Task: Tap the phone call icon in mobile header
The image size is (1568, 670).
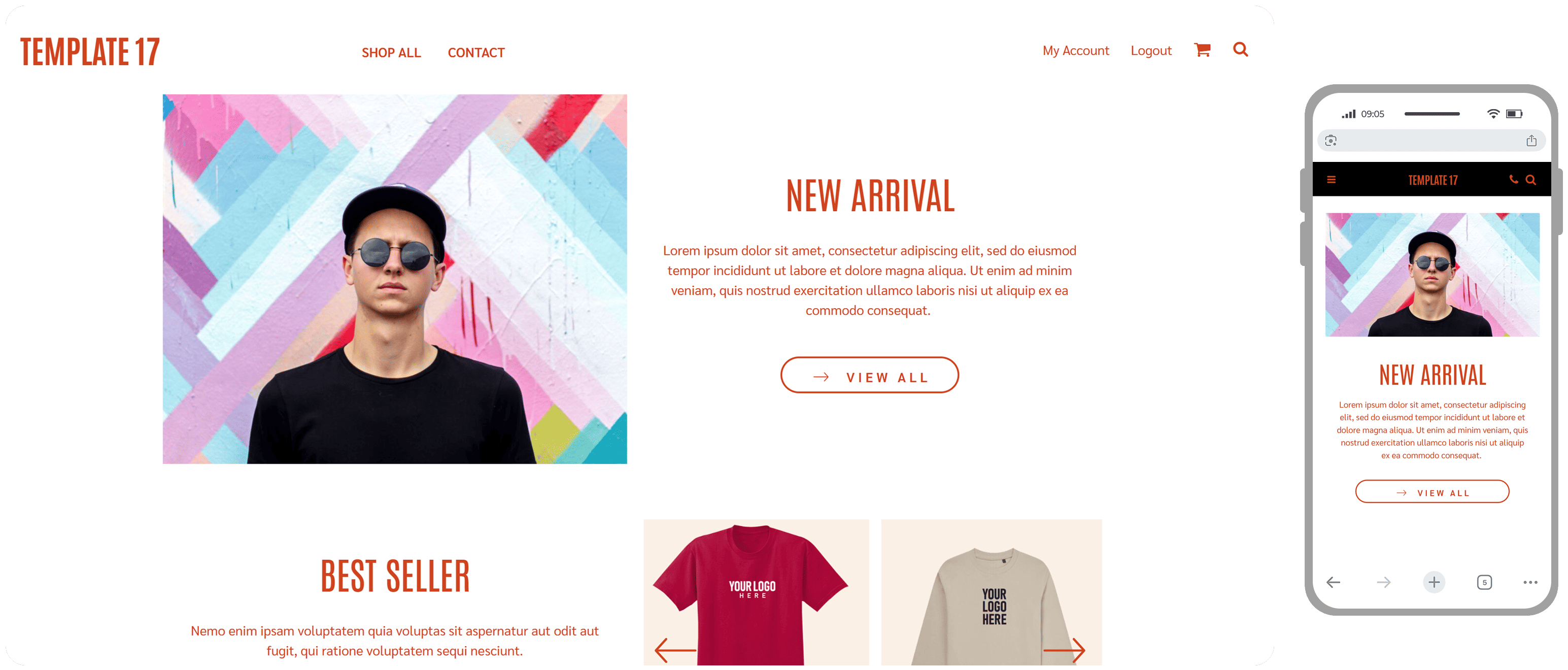Action: click(x=1513, y=179)
